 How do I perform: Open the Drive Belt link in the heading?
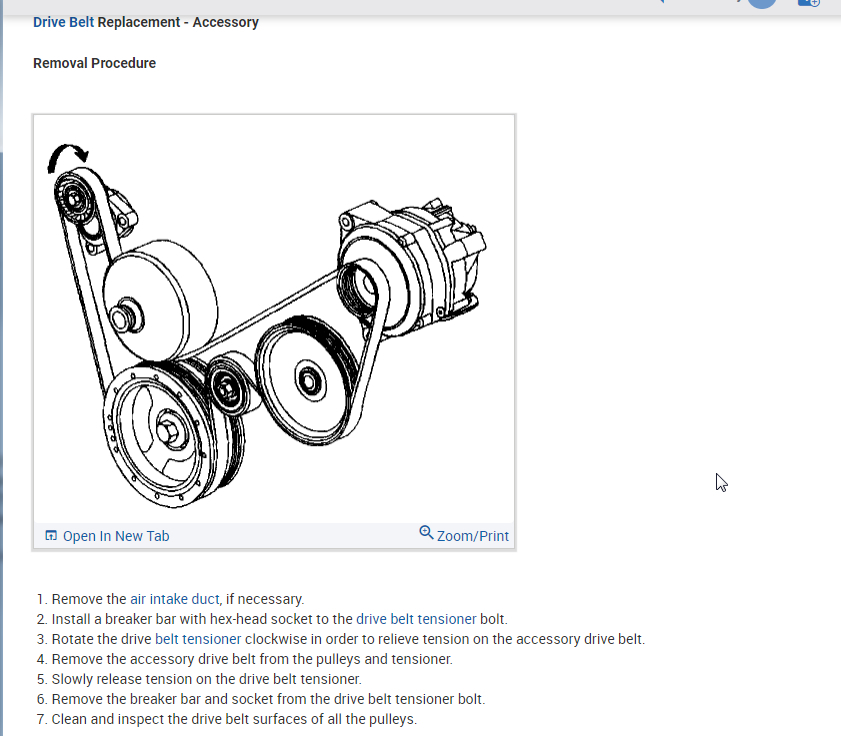[x=63, y=22]
